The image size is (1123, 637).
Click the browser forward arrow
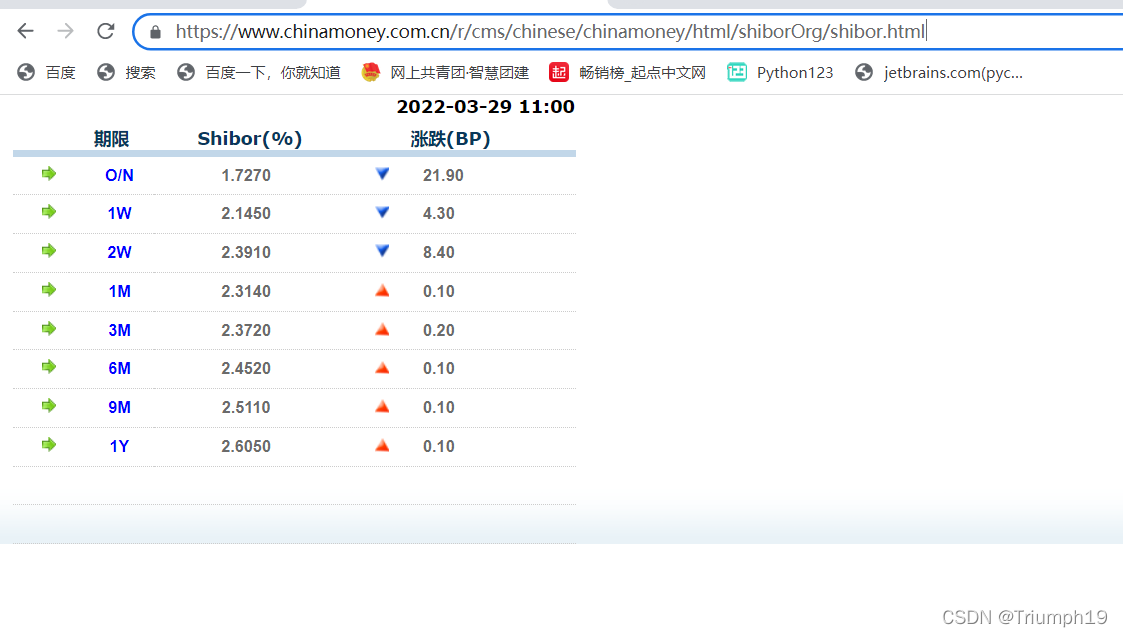pyautogui.click(x=65, y=31)
